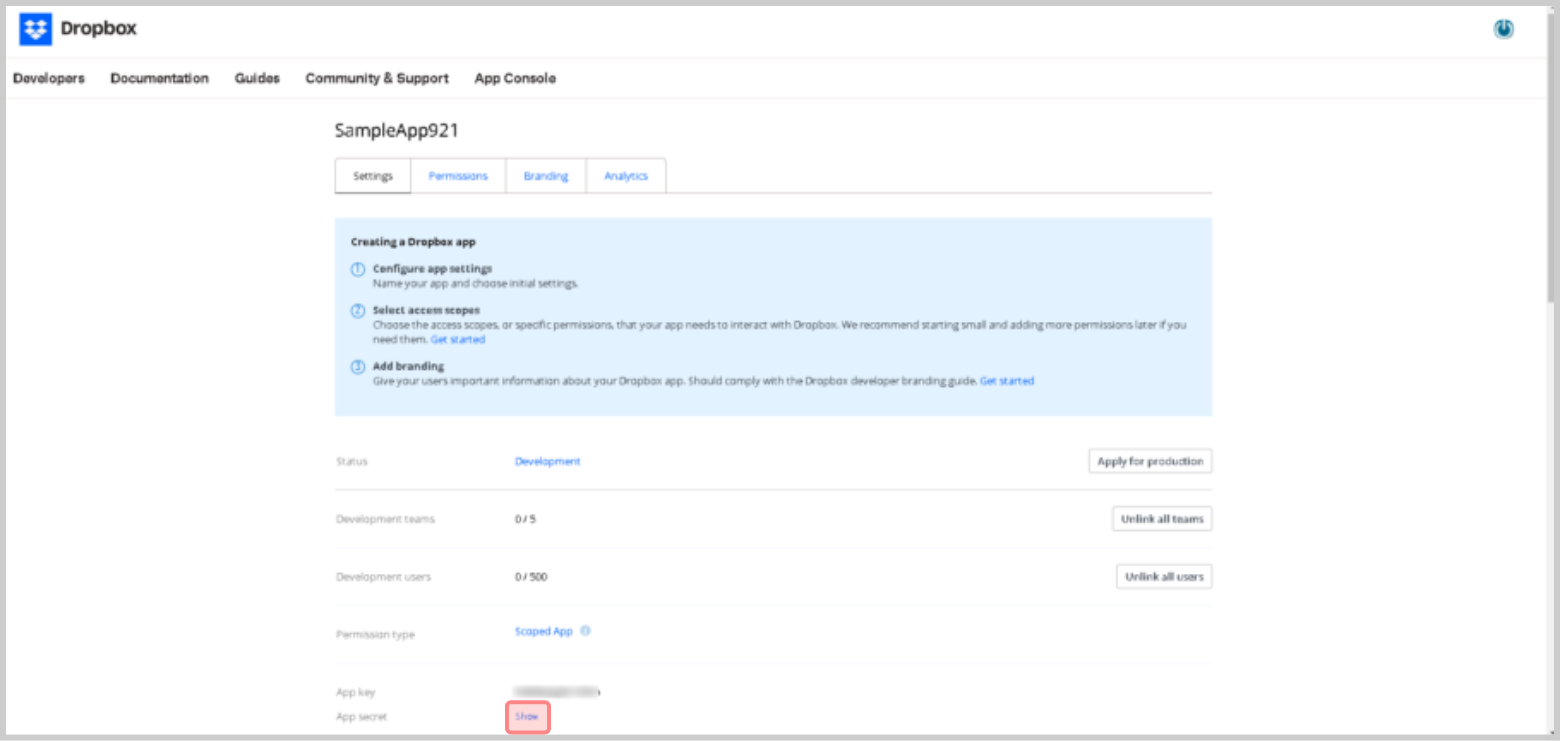Click the blurred App key value

coord(557,691)
